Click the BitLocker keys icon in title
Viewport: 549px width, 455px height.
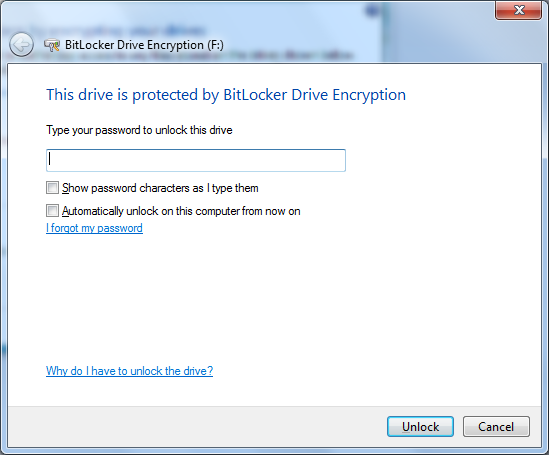coord(51,45)
